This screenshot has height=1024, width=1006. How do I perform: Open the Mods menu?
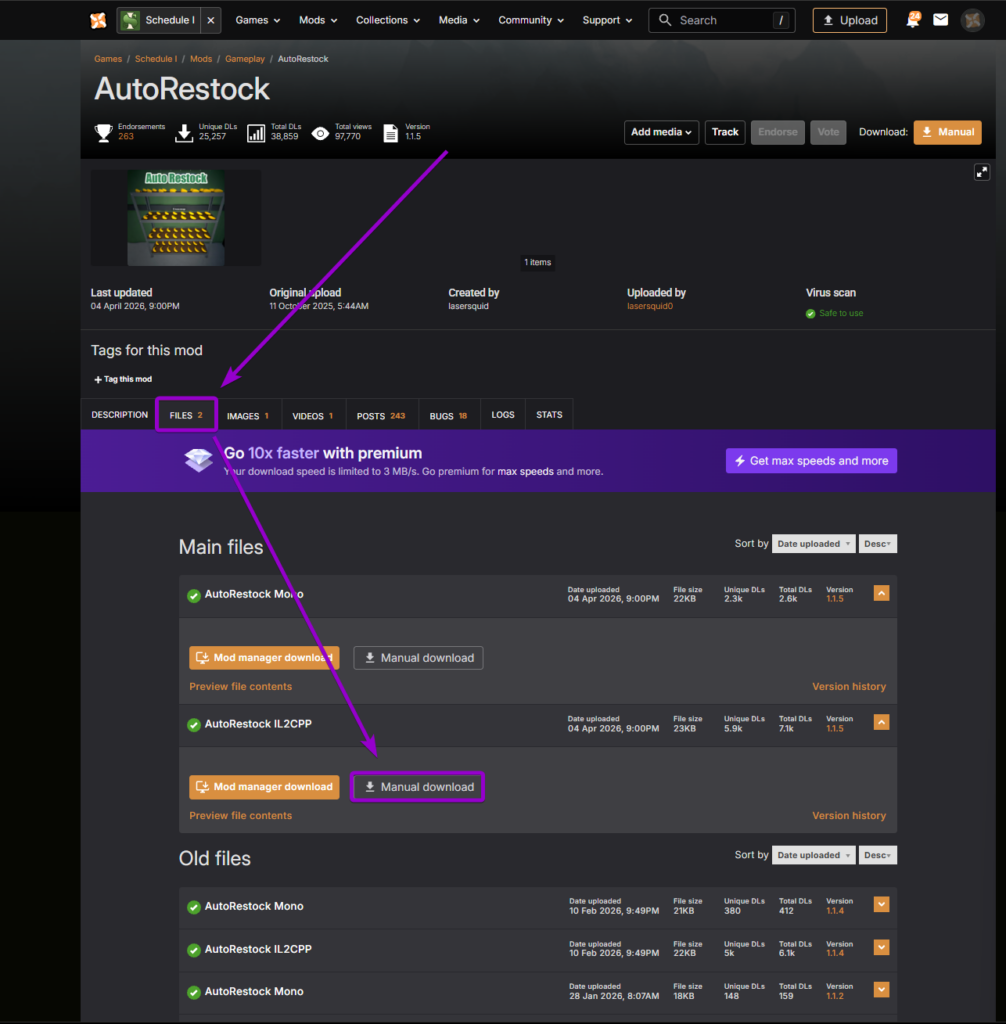pyautogui.click(x=317, y=20)
